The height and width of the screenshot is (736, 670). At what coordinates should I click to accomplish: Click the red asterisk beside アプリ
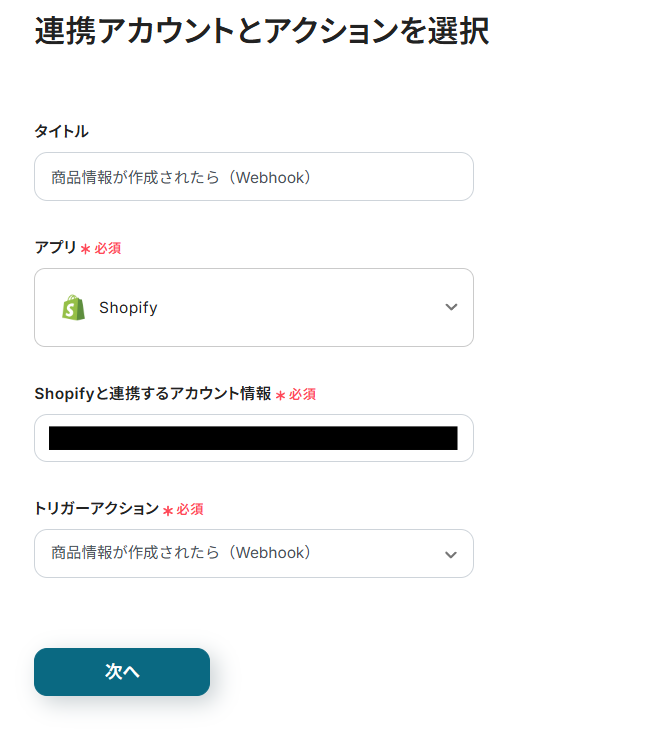click(x=85, y=249)
